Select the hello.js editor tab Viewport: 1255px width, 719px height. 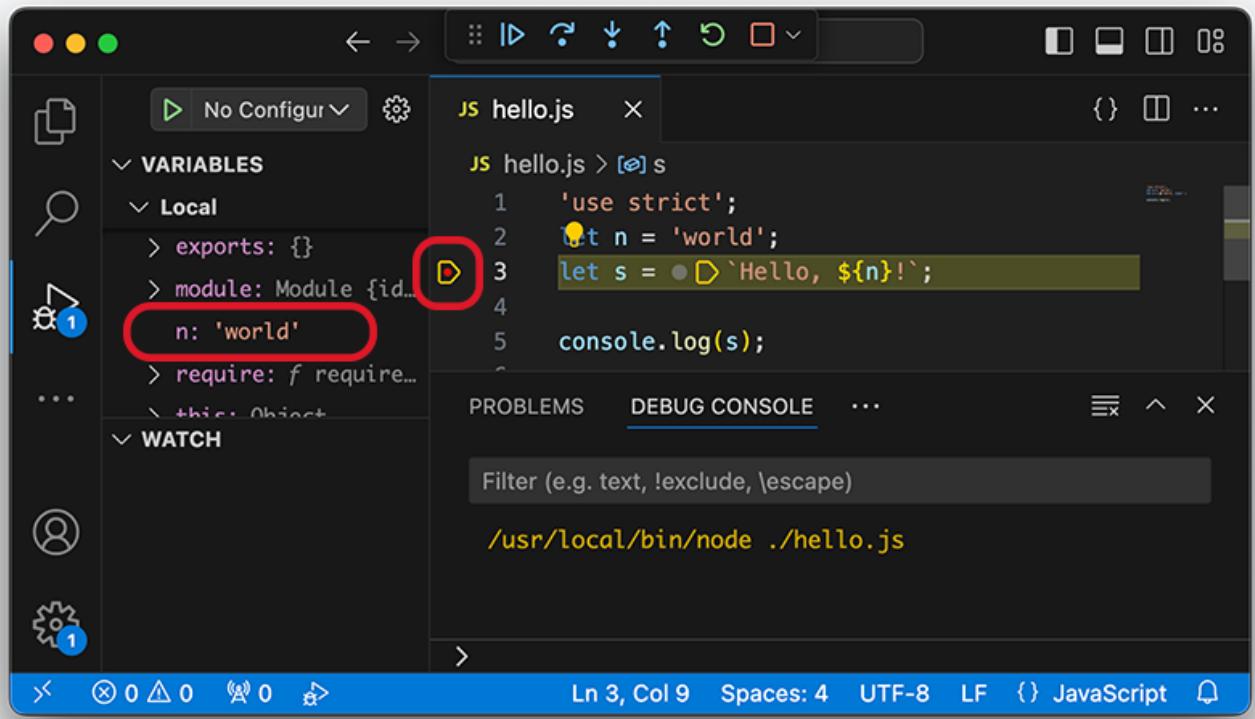point(545,109)
